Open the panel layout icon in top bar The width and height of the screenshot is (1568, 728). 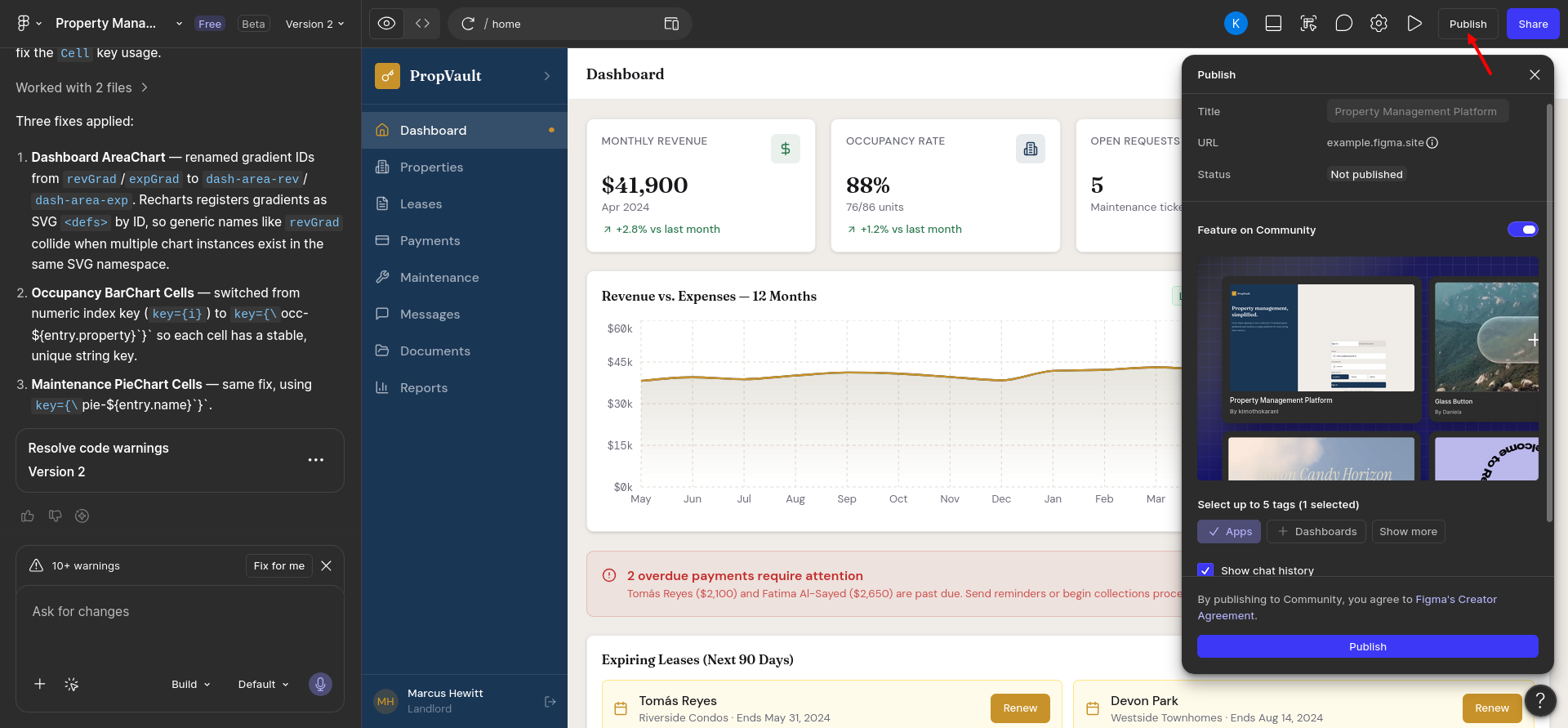point(1273,24)
